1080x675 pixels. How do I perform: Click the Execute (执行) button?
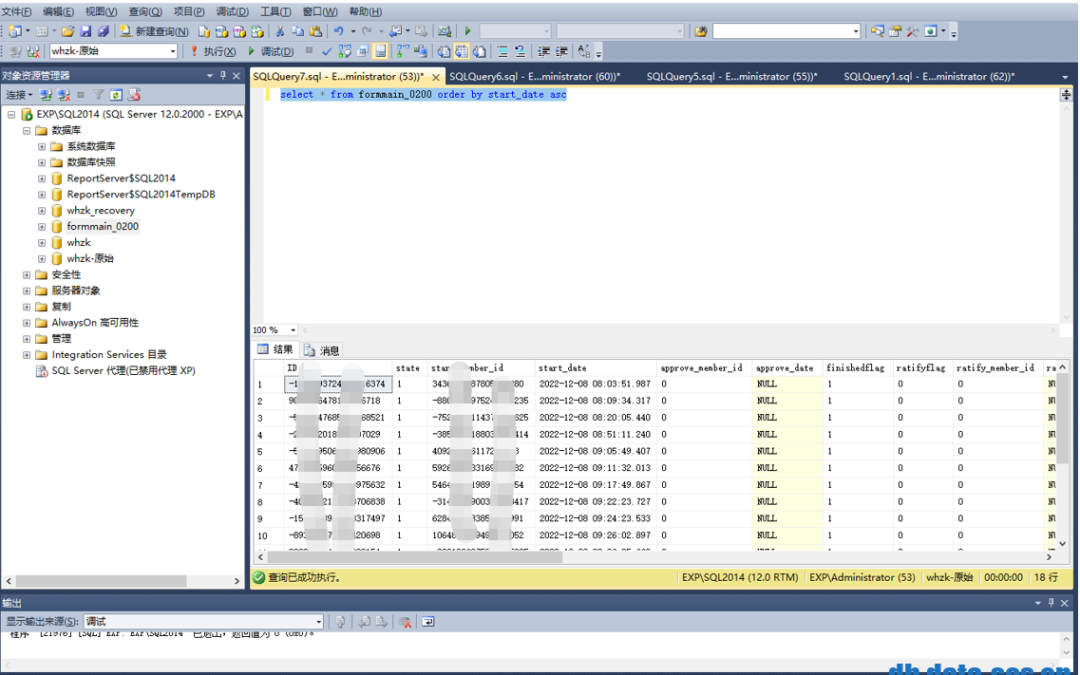click(214, 51)
